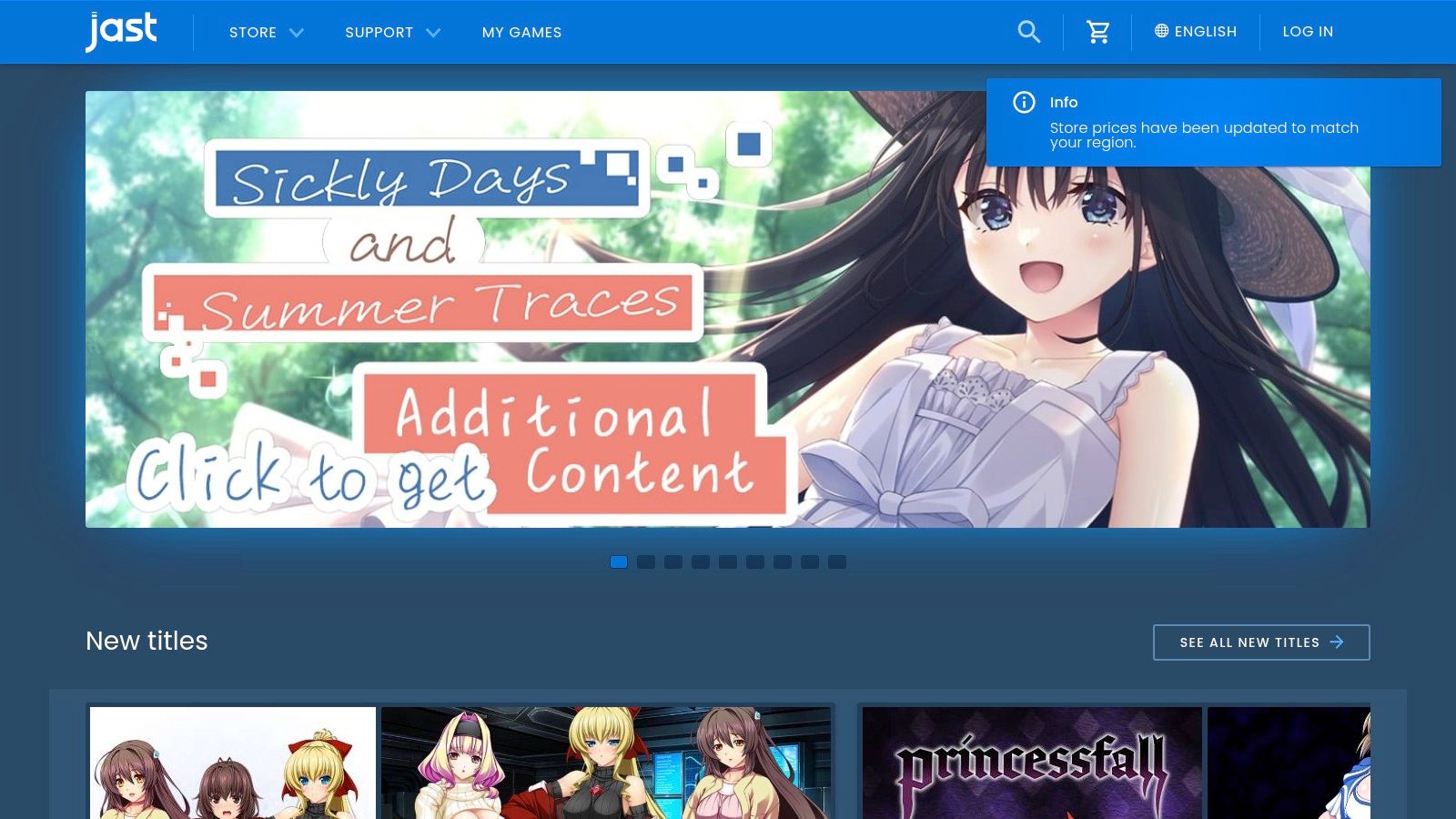The width and height of the screenshot is (1456, 819).
Task: Select eighth carousel slide indicator
Action: click(x=810, y=561)
